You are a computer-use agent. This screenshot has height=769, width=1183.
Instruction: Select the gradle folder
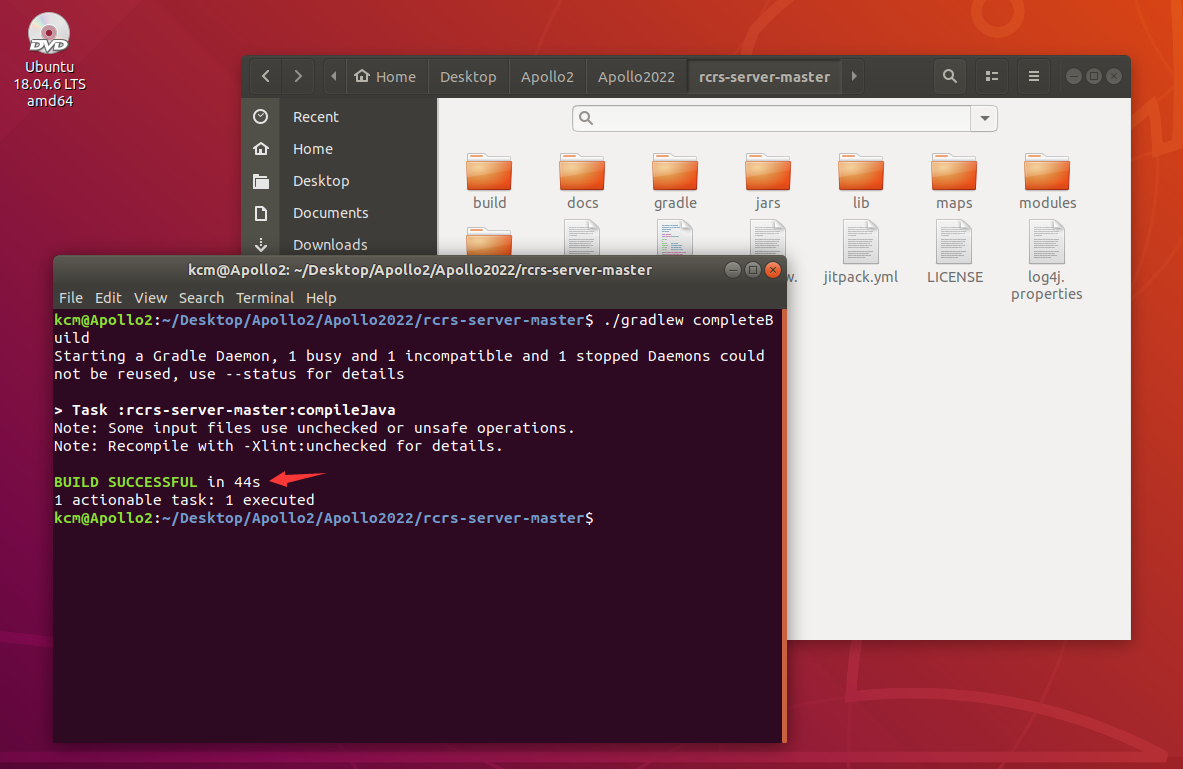pos(674,182)
